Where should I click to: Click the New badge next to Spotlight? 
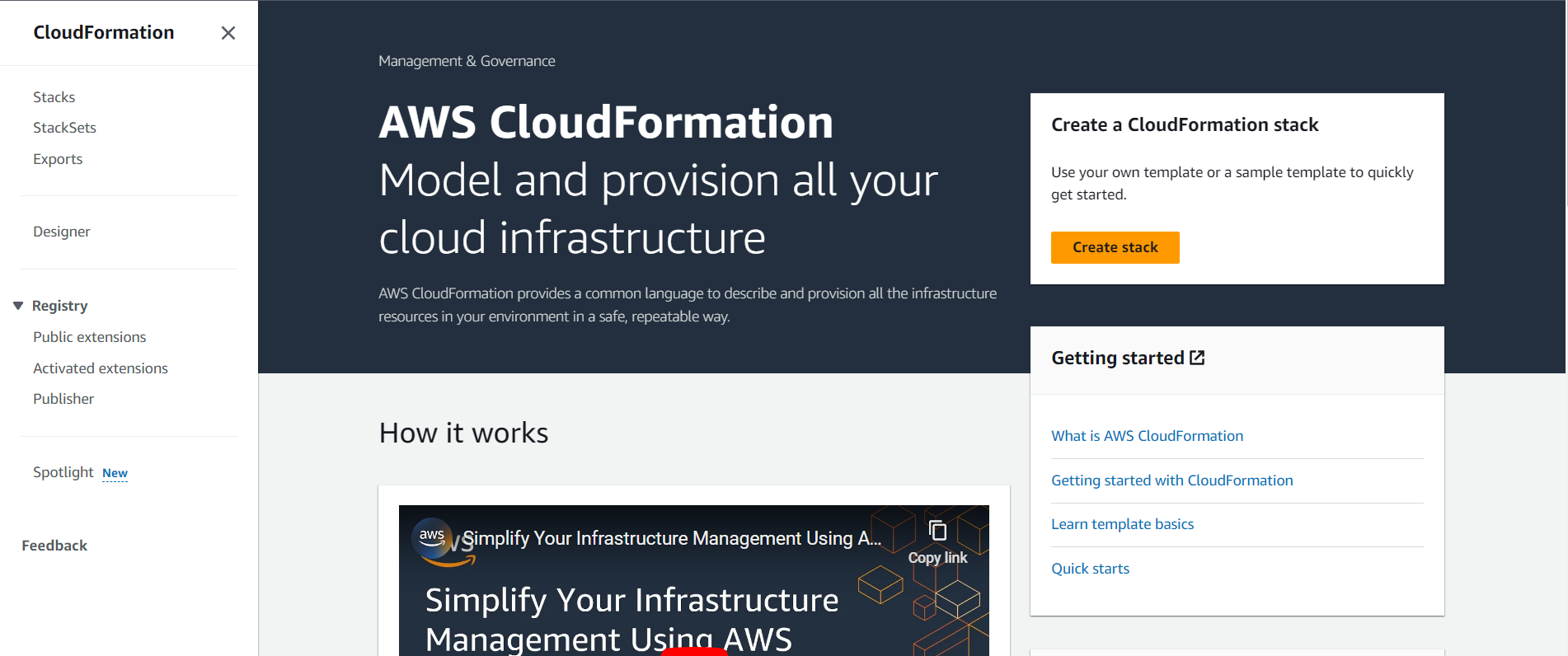(x=115, y=473)
